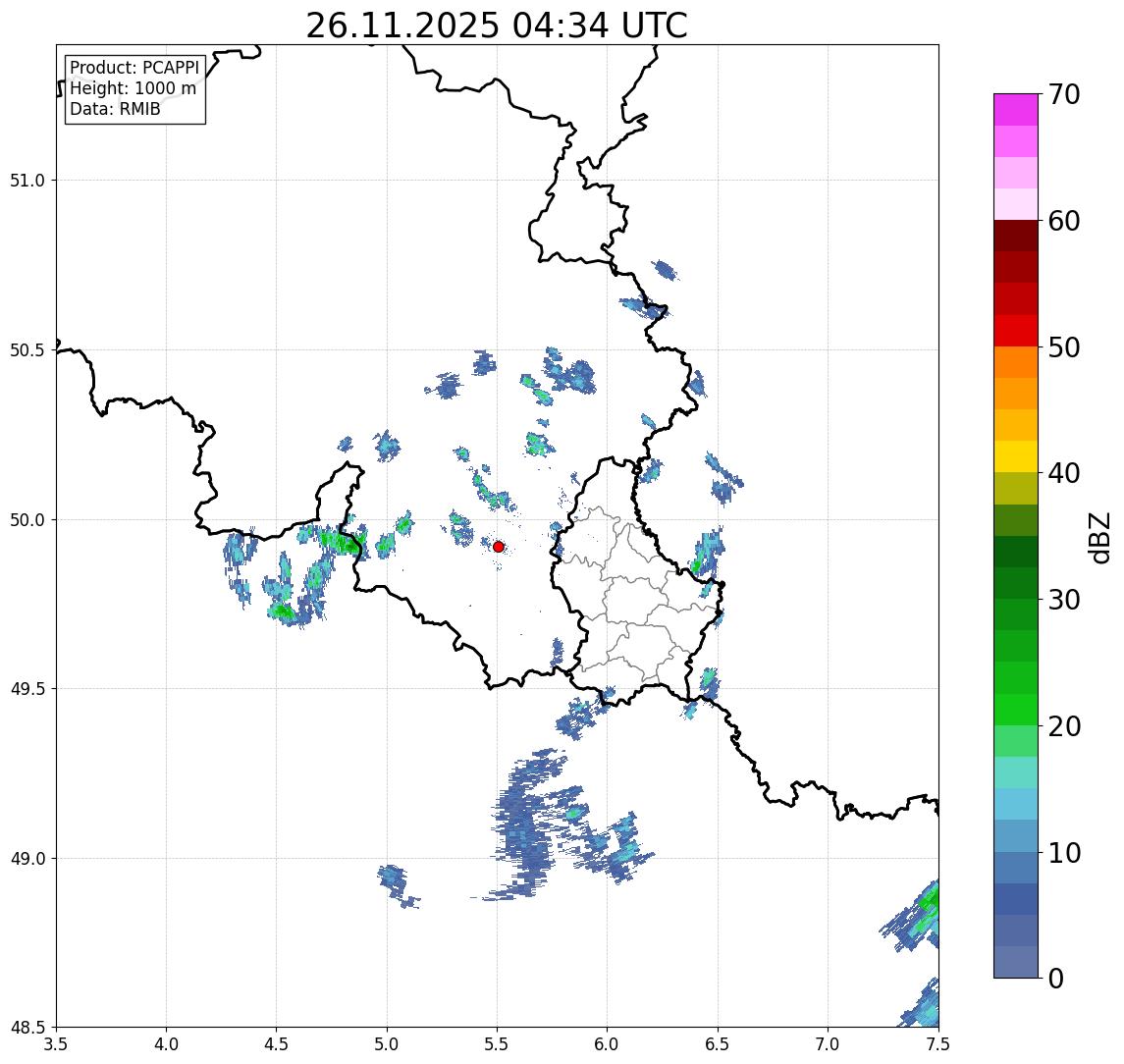Click the latitude tick label '50.0'
The height and width of the screenshot is (1064, 1124).
(27, 520)
